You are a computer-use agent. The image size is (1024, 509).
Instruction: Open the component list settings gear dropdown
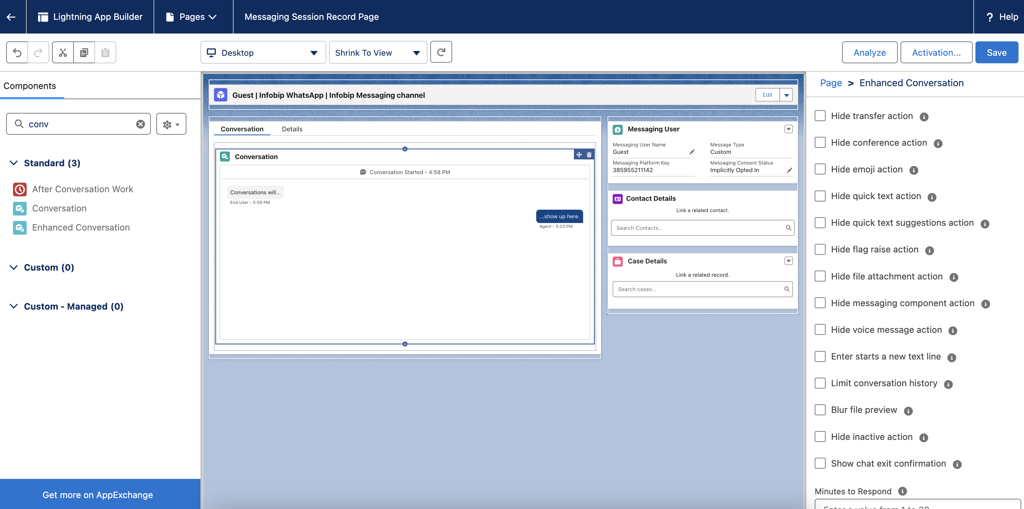(171, 124)
